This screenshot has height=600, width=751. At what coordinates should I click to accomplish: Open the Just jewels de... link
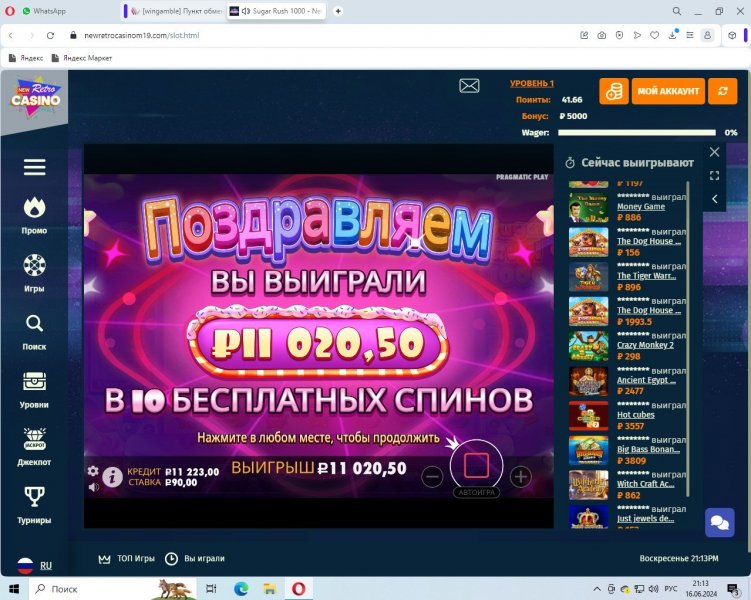tap(645, 519)
